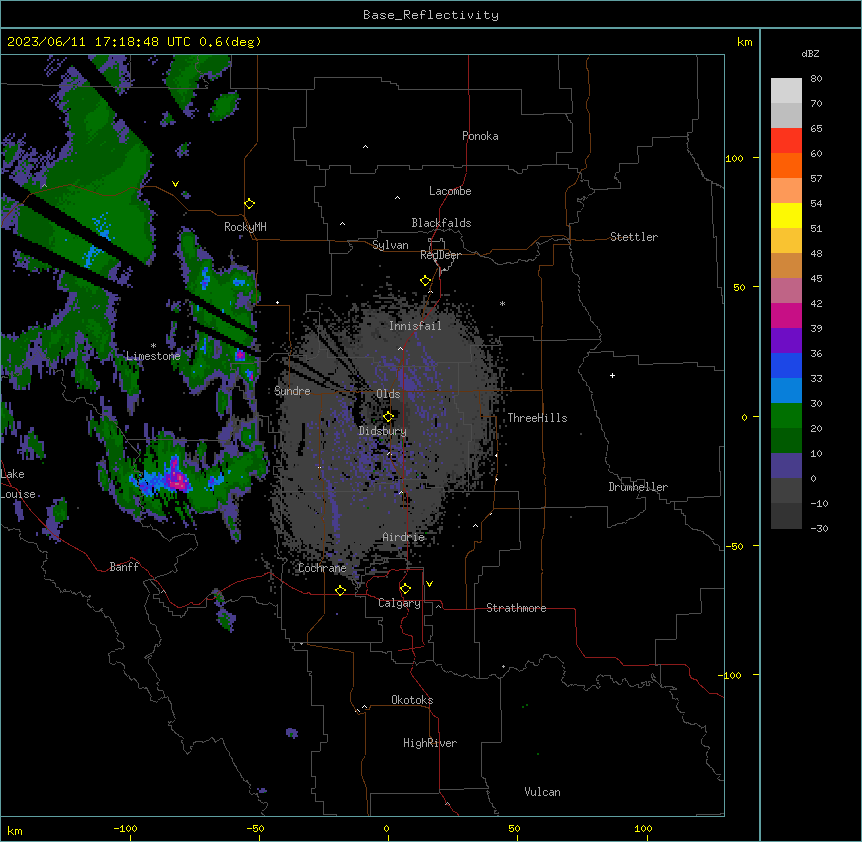The width and height of the screenshot is (862, 842).
Task: Click the yellow diamond marker south of RedDeer
Action: click(x=426, y=281)
